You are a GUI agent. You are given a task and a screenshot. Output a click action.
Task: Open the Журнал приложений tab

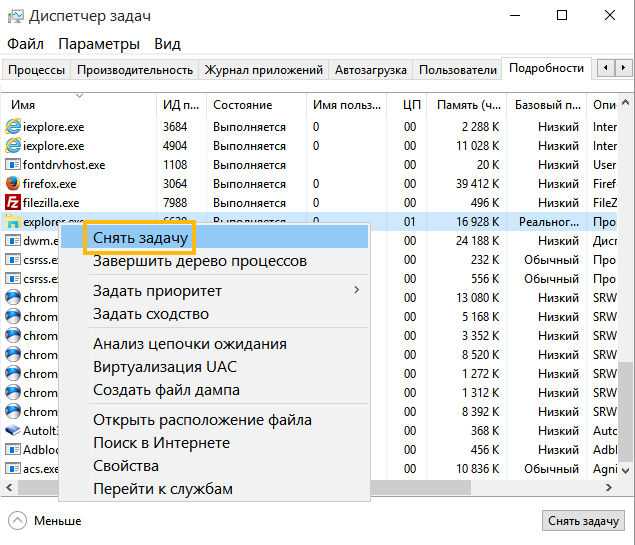tap(264, 70)
